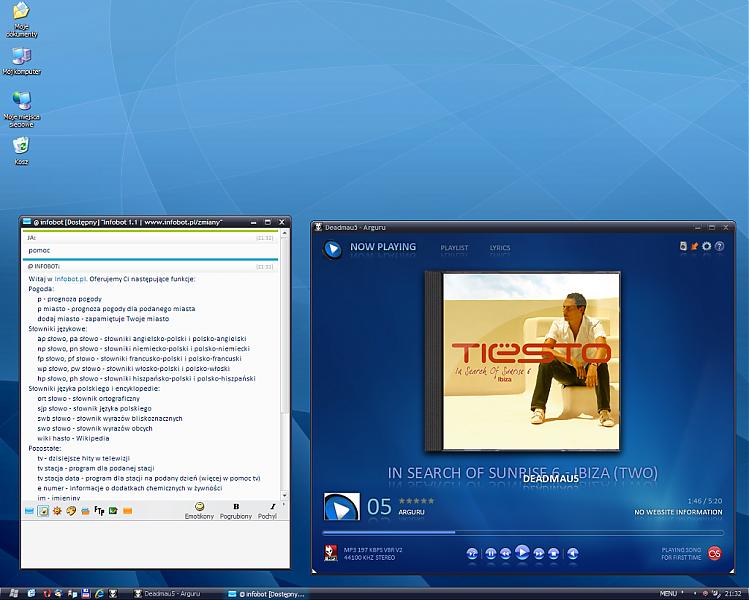
Task: Open the Moje dokumenty desktop icon
Action: tap(21, 20)
